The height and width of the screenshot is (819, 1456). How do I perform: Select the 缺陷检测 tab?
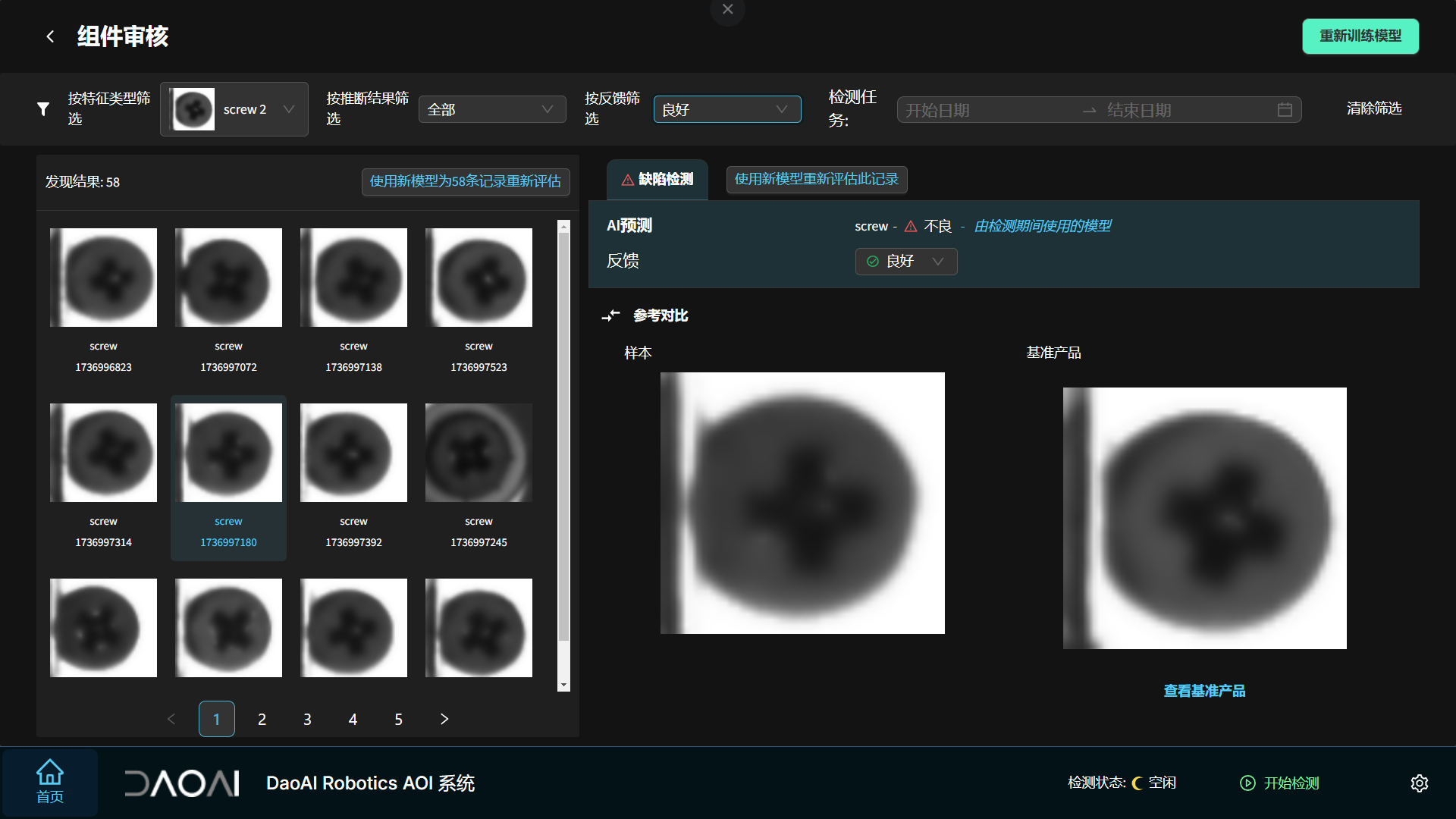[657, 180]
